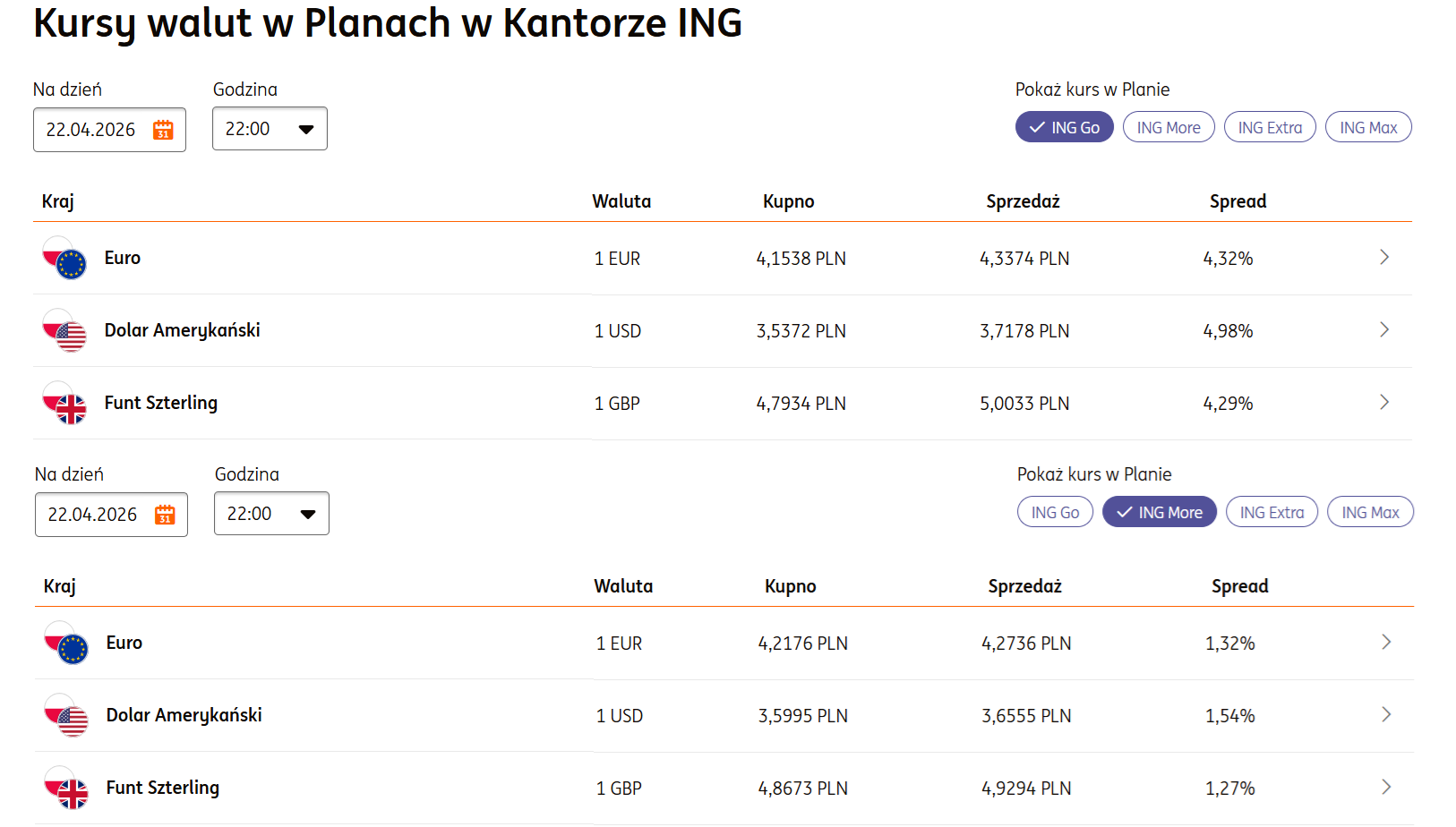
Task: Click pound sterling flag icon in ING More table
Action: click(66, 788)
